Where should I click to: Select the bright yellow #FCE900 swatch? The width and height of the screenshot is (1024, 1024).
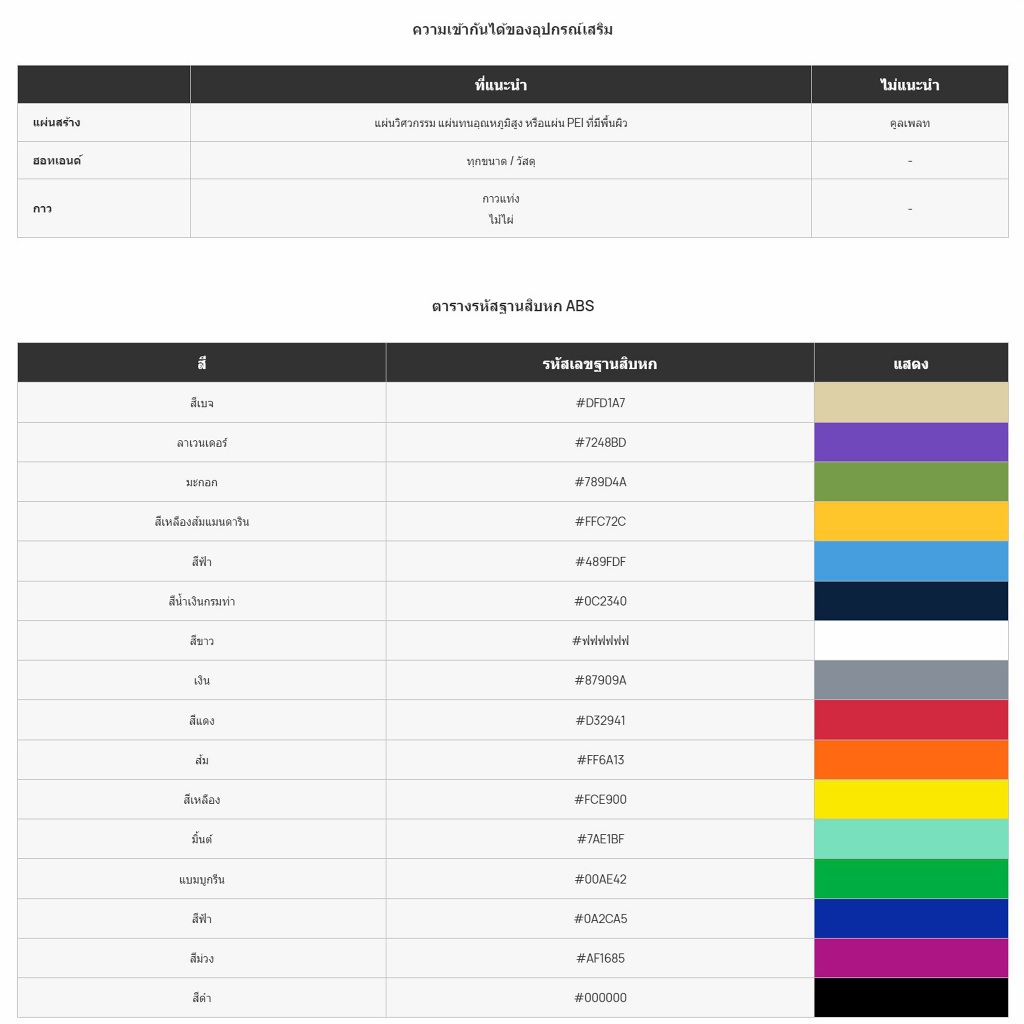(911, 799)
